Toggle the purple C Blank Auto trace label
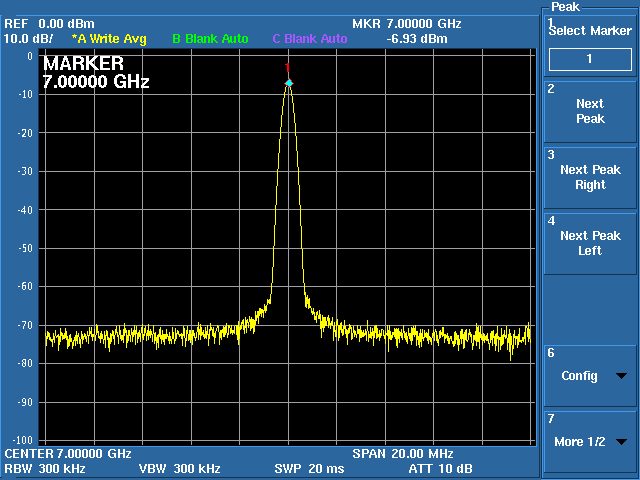640x480 pixels. click(x=310, y=39)
